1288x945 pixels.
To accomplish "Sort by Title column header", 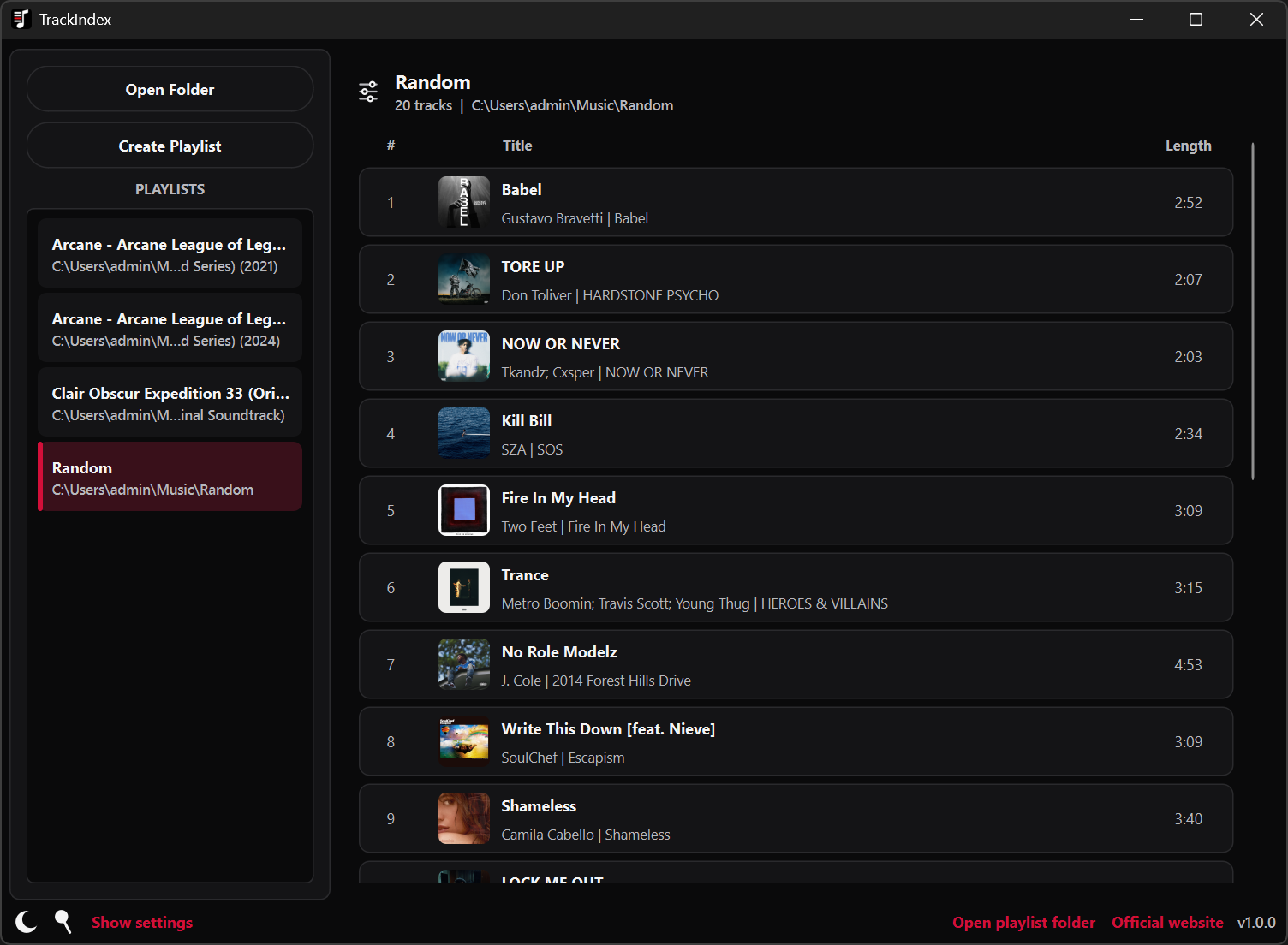I will coord(517,146).
